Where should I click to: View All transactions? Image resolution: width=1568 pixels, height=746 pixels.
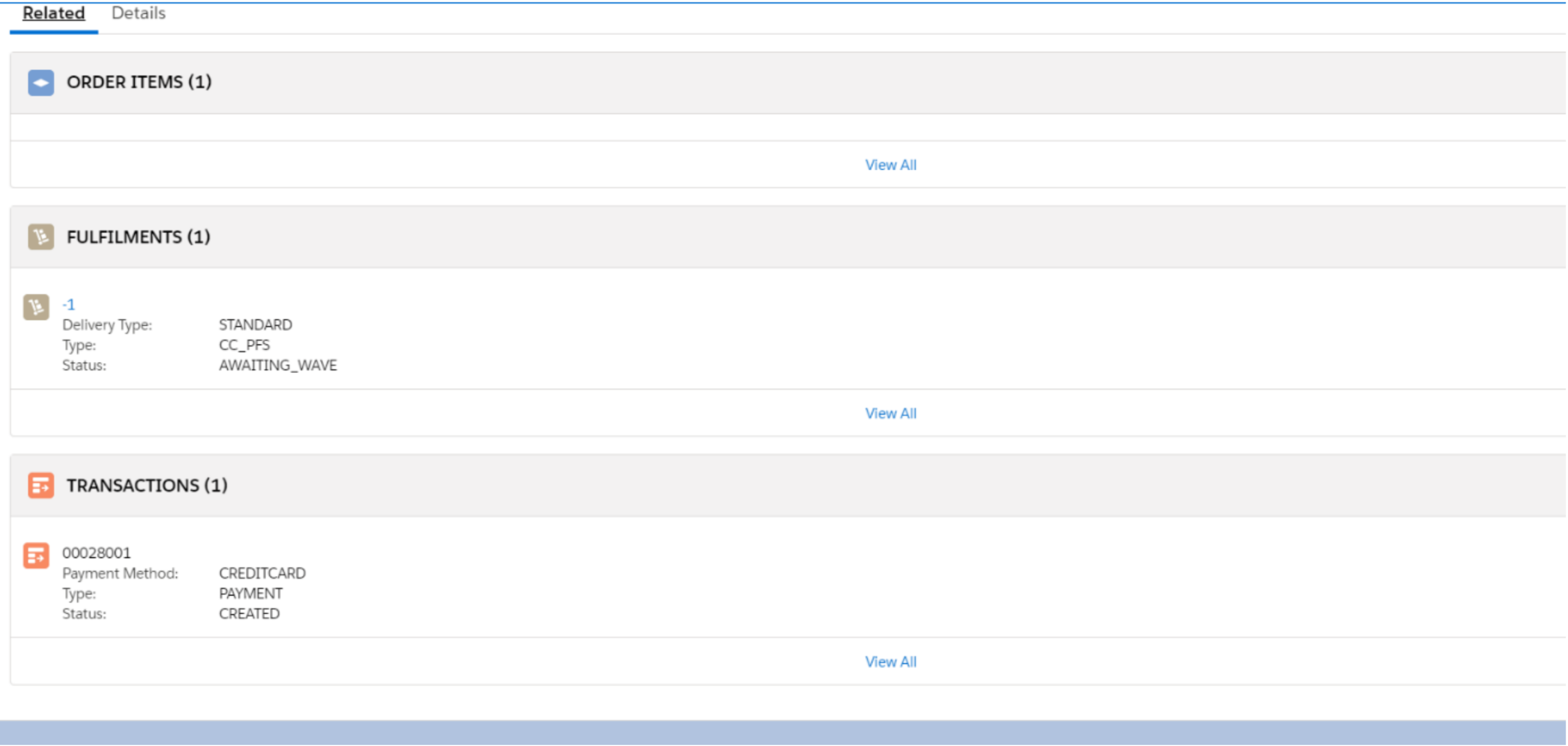tap(891, 661)
